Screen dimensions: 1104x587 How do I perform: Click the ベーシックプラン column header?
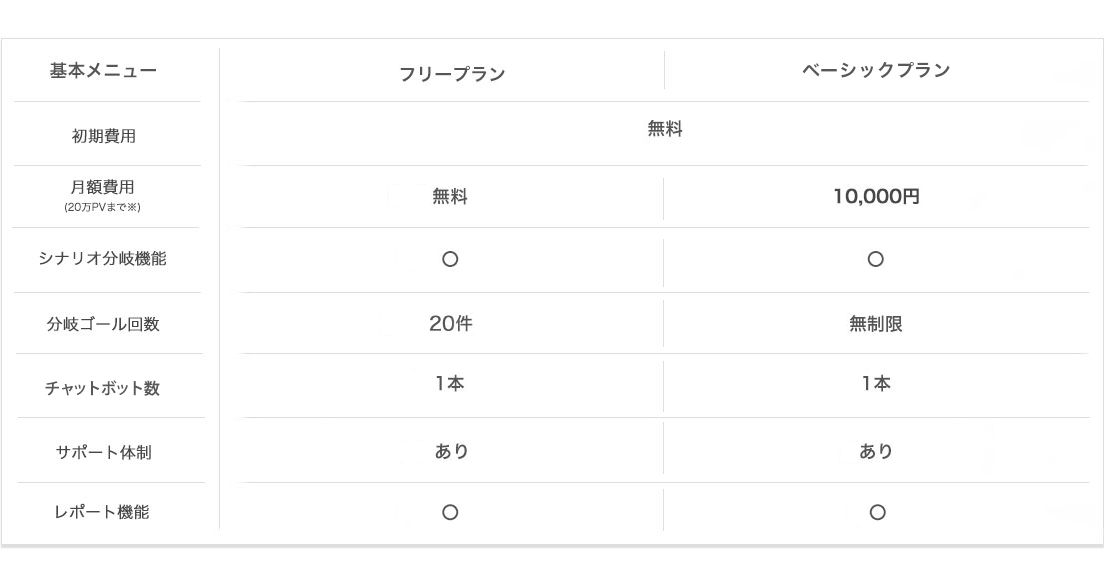pos(876,70)
